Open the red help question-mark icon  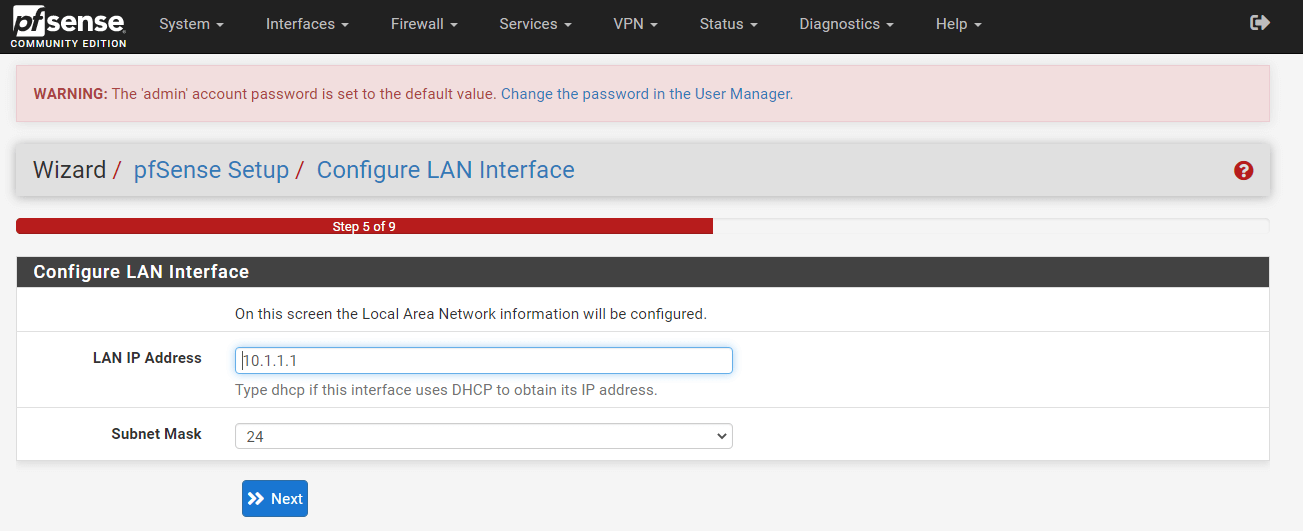click(x=1243, y=170)
